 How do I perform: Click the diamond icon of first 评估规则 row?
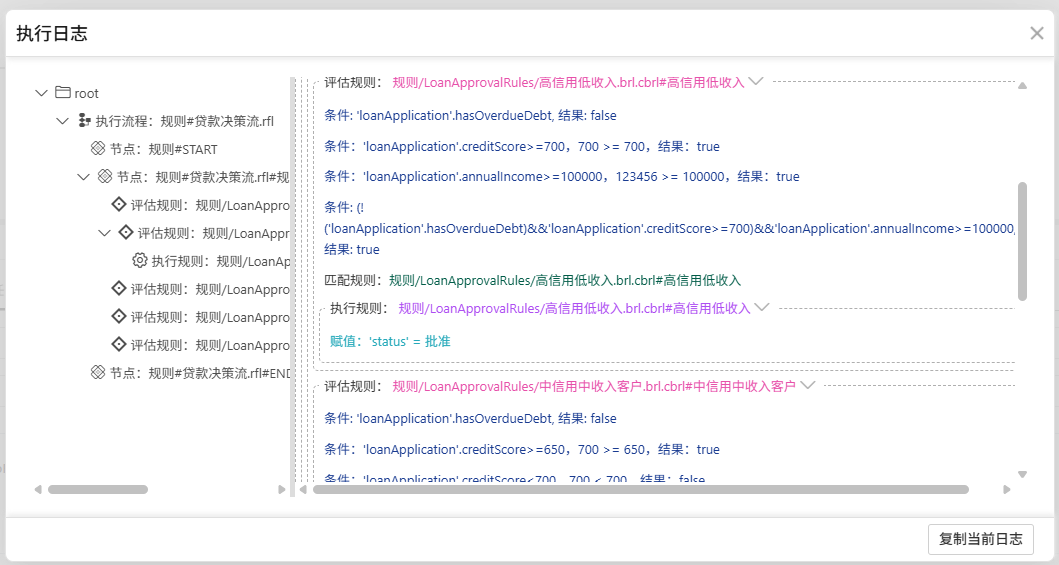119,204
